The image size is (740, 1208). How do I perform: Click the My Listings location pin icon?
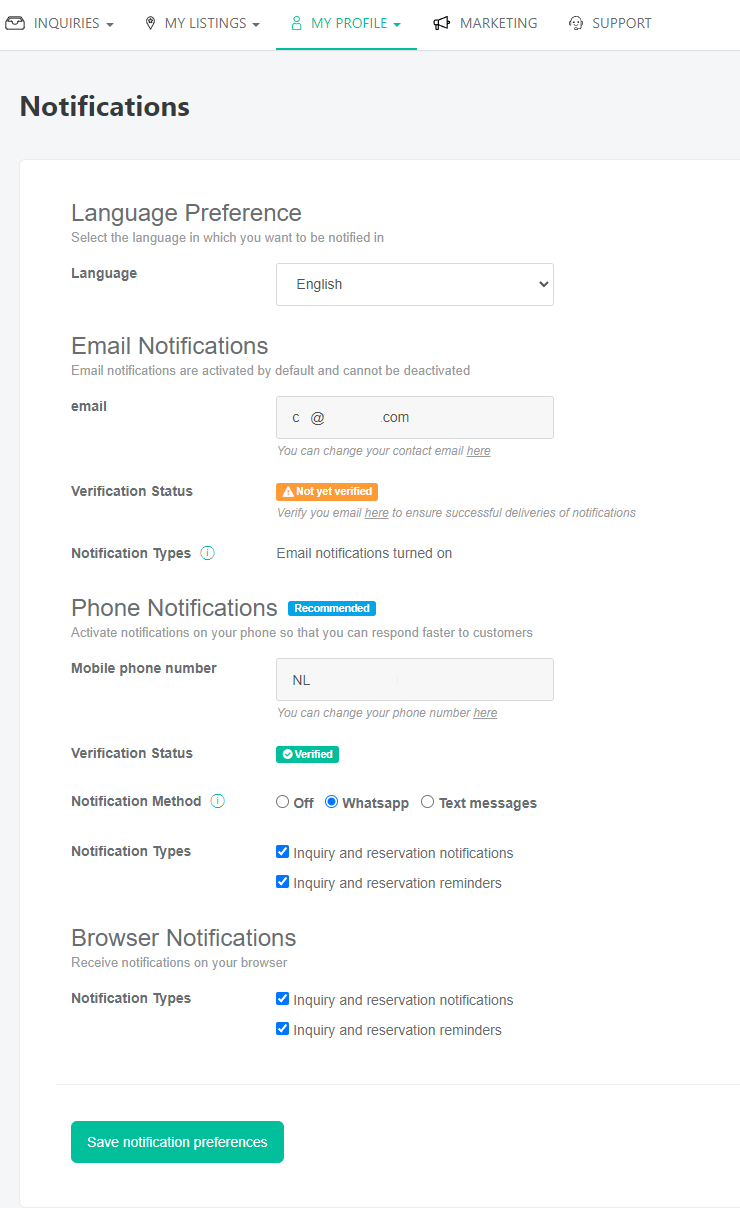[x=149, y=22]
